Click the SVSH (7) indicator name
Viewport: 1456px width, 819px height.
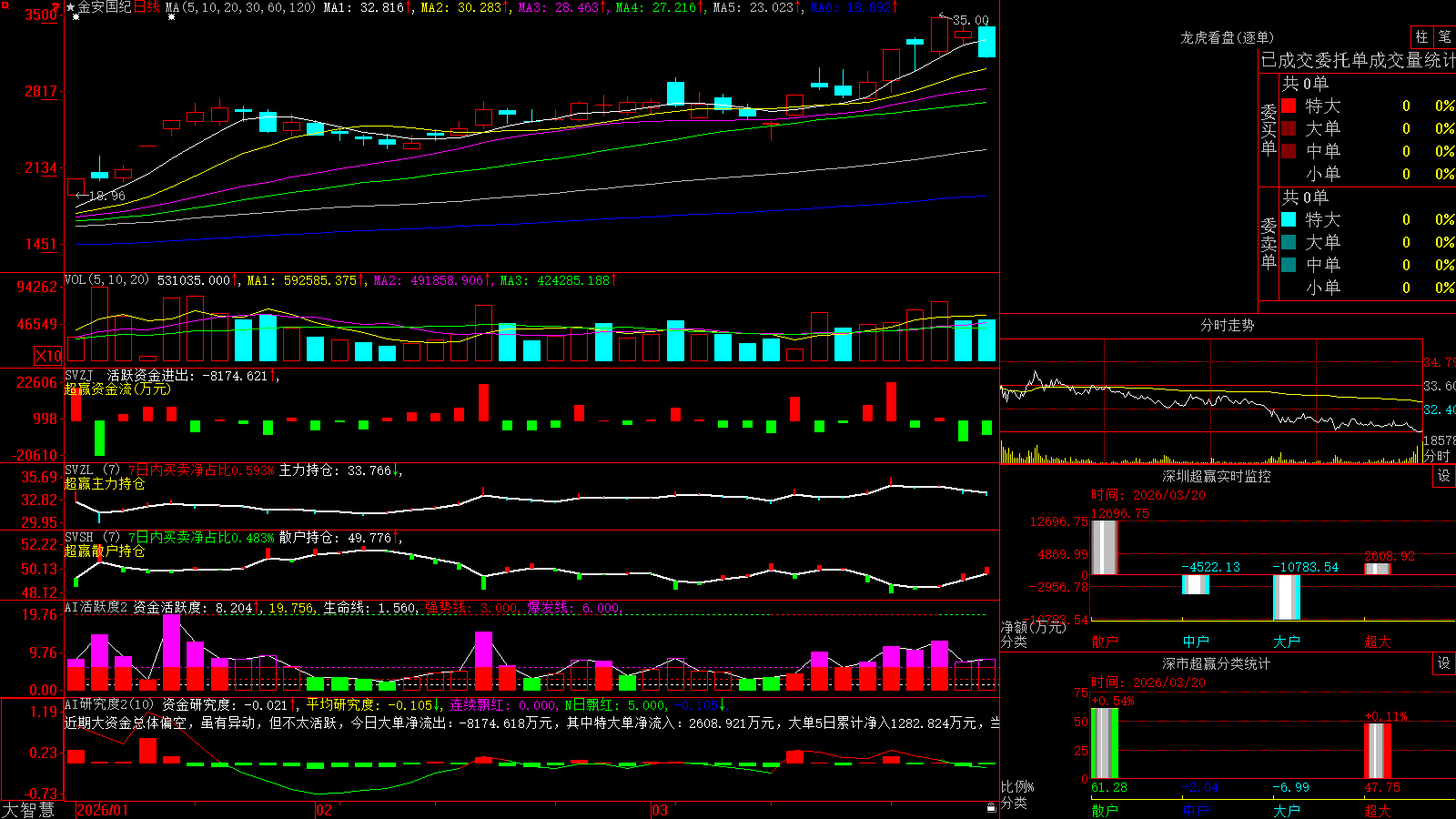[x=92, y=538]
